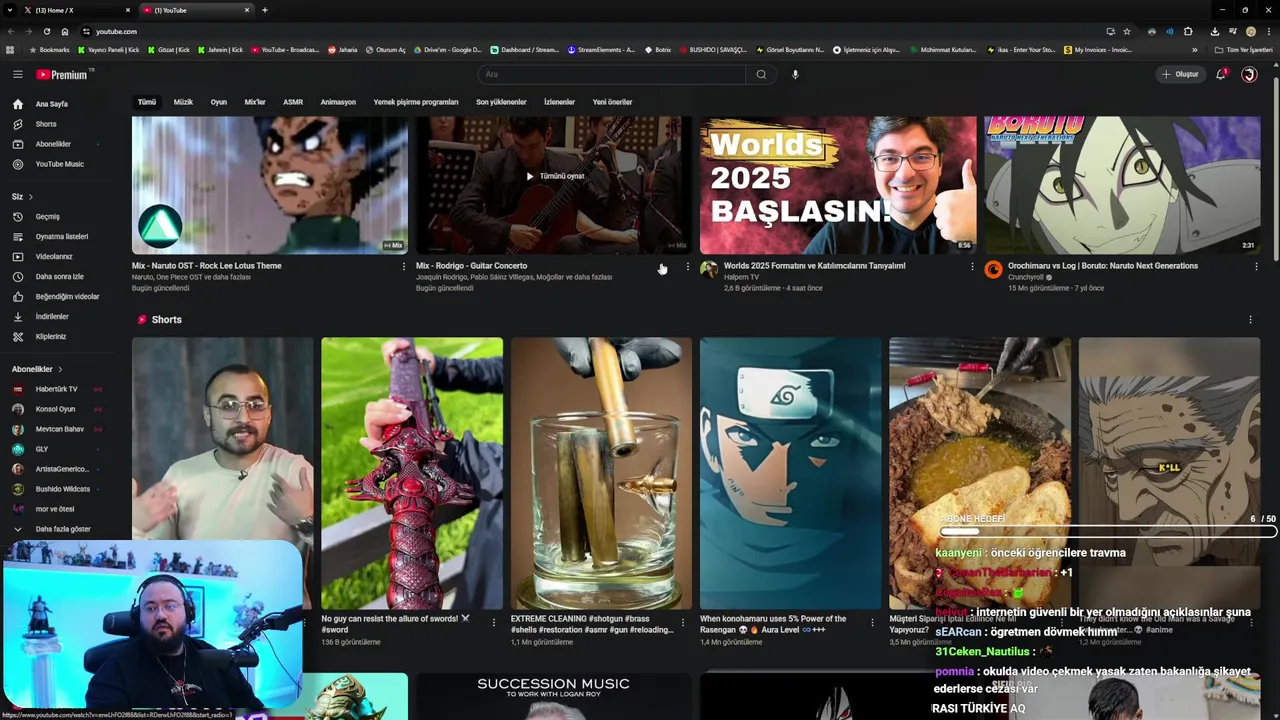Image resolution: width=1280 pixels, height=720 pixels.
Task: Open the Konohamaru Rasengan Short thumbnail
Action: click(x=791, y=473)
